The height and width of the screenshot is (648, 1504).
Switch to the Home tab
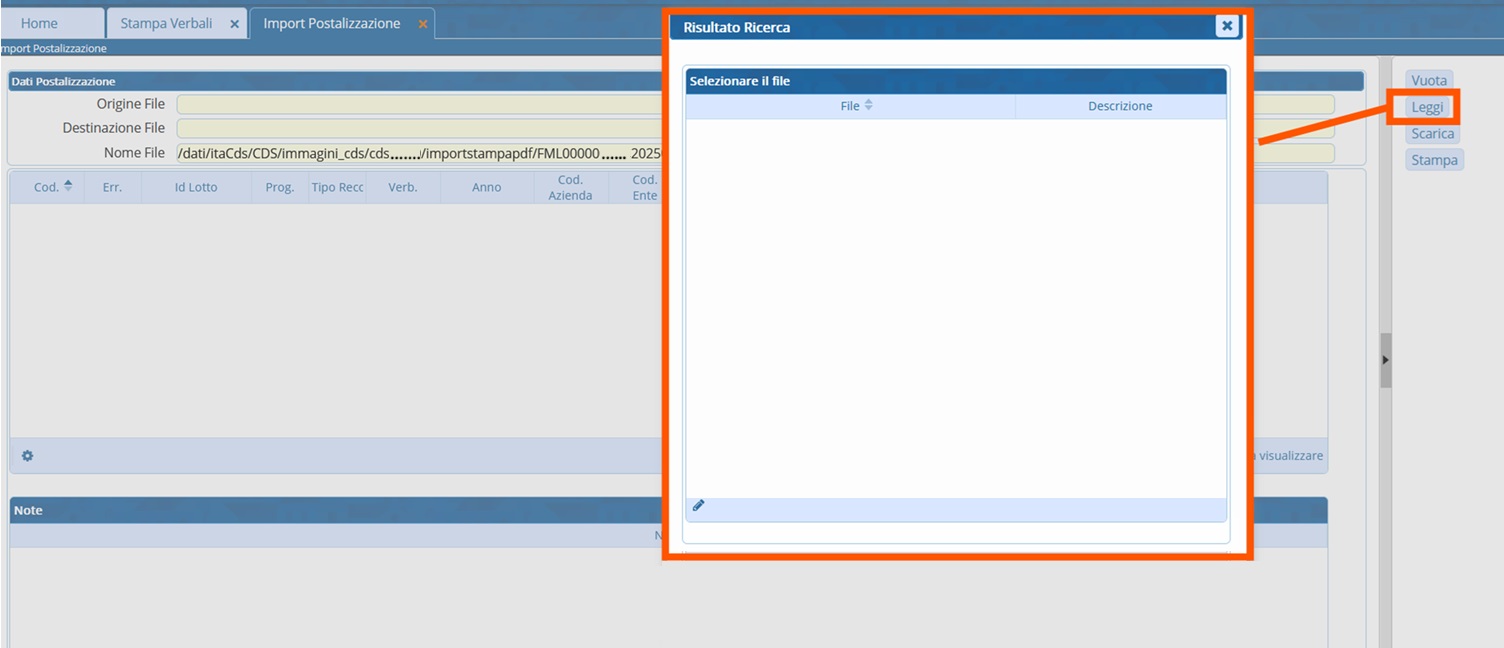39,23
